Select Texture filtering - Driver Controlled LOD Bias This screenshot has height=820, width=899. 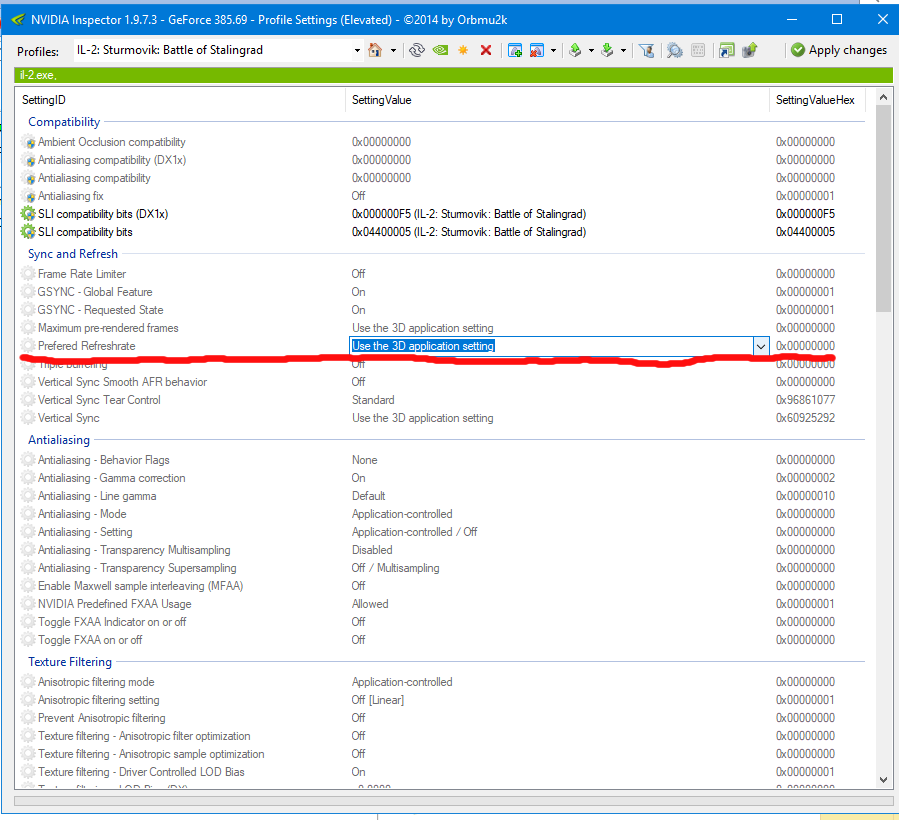(x=440, y=772)
